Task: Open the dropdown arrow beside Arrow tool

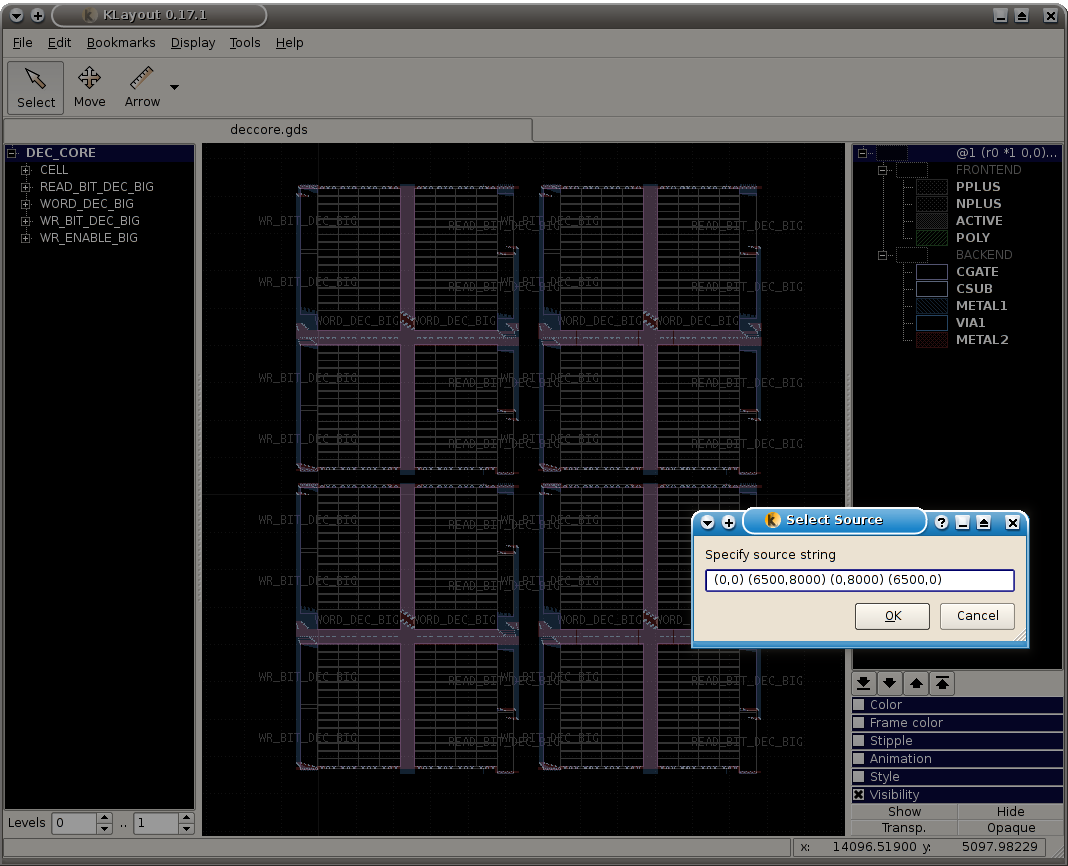Action: point(175,87)
